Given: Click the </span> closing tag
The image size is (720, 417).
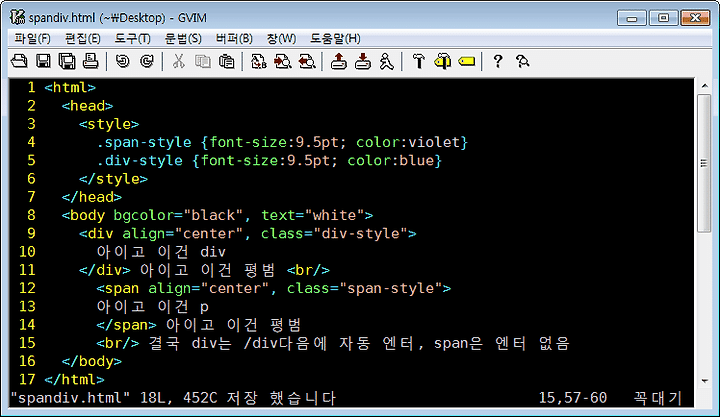Looking at the screenshot, I should (x=126, y=325).
